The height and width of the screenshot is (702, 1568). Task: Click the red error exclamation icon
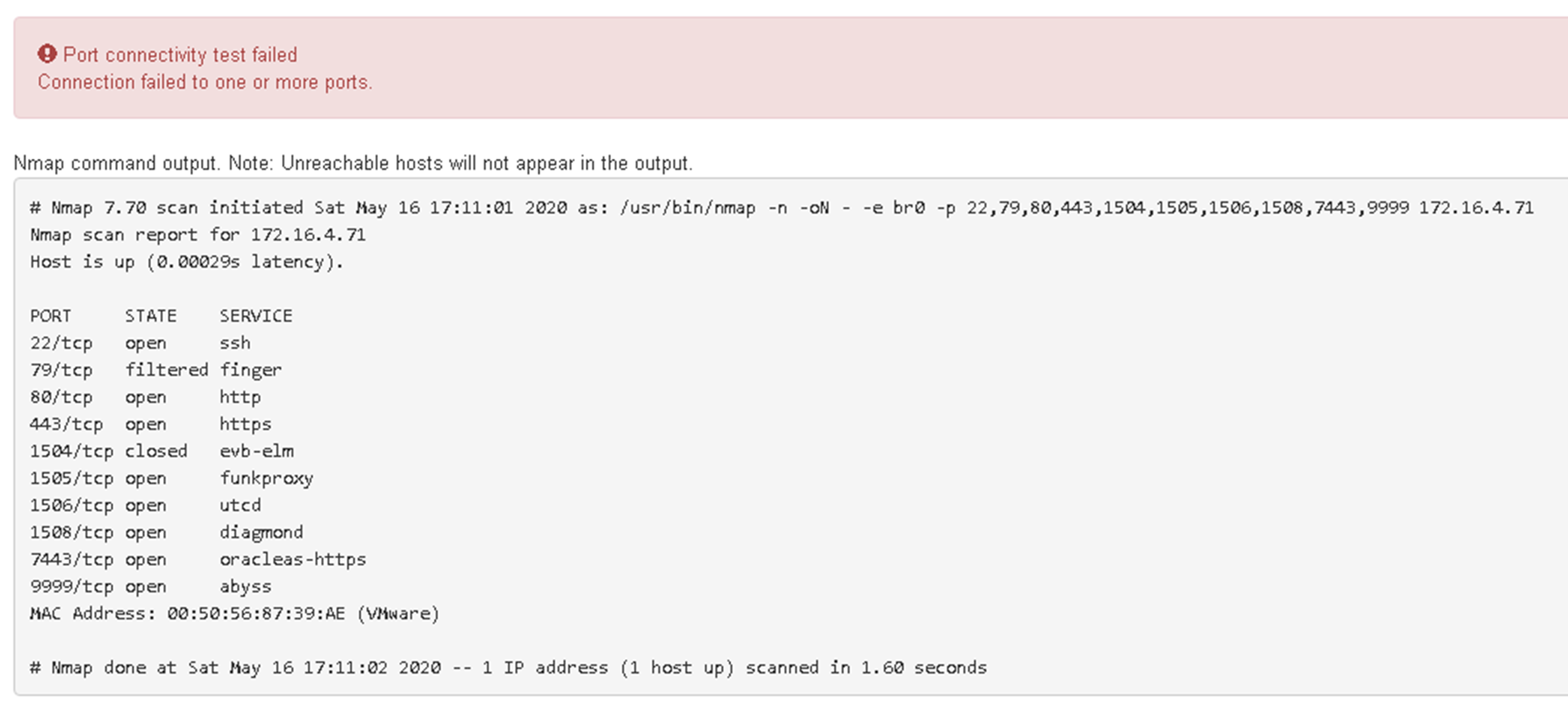(47, 54)
